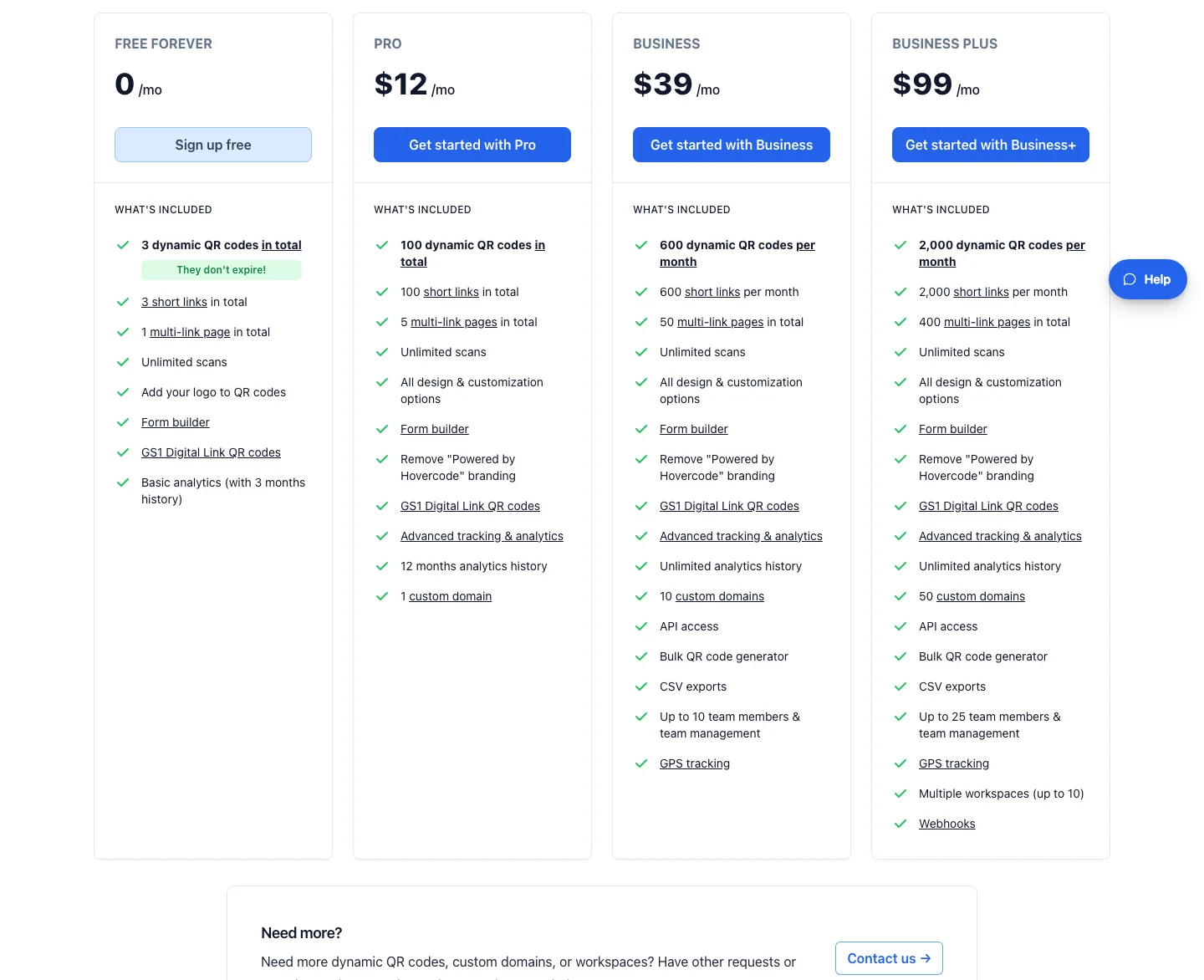Click 'Basic analytics (with 3 months history)' text
The width and height of the screenshot is (1204, 980).
223,491
